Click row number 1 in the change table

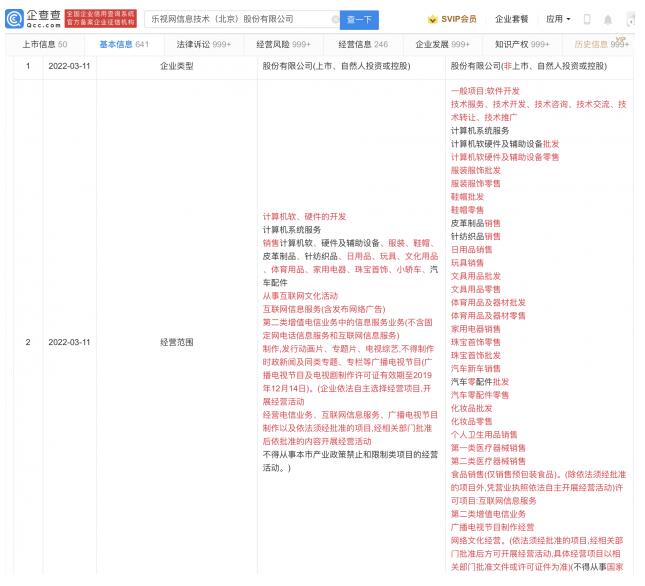pyautogui.click(x=28, y=66)
